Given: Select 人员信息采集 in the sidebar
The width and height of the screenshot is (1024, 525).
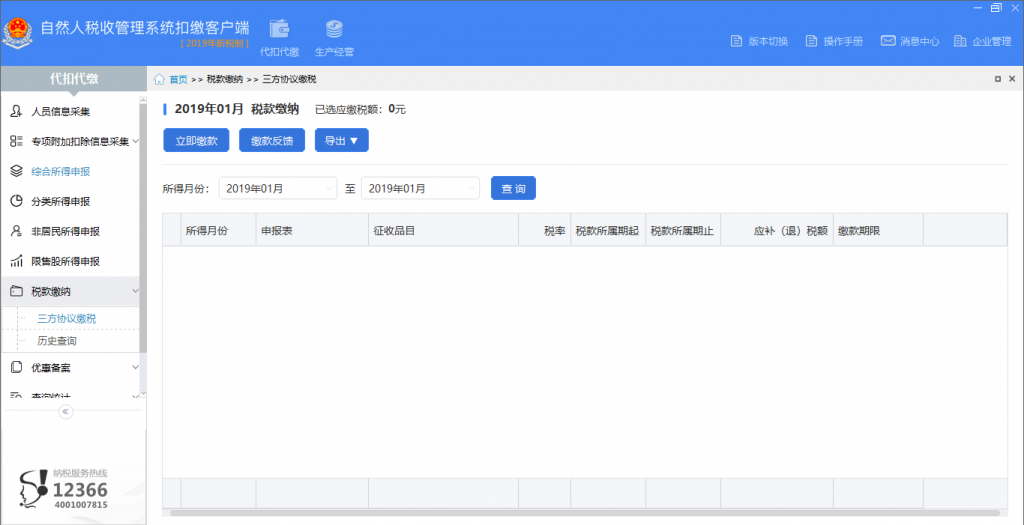Looking at the screenshot, I should [x=70, y=112].
